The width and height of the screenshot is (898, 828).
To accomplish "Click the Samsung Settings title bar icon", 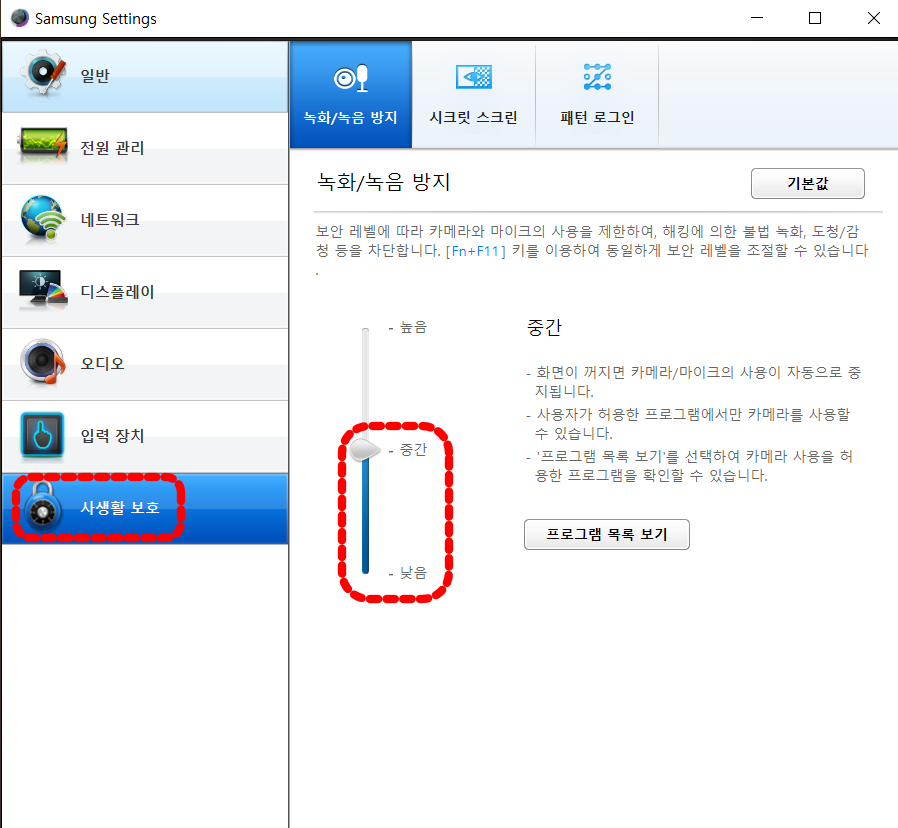I will pos(19,18).
